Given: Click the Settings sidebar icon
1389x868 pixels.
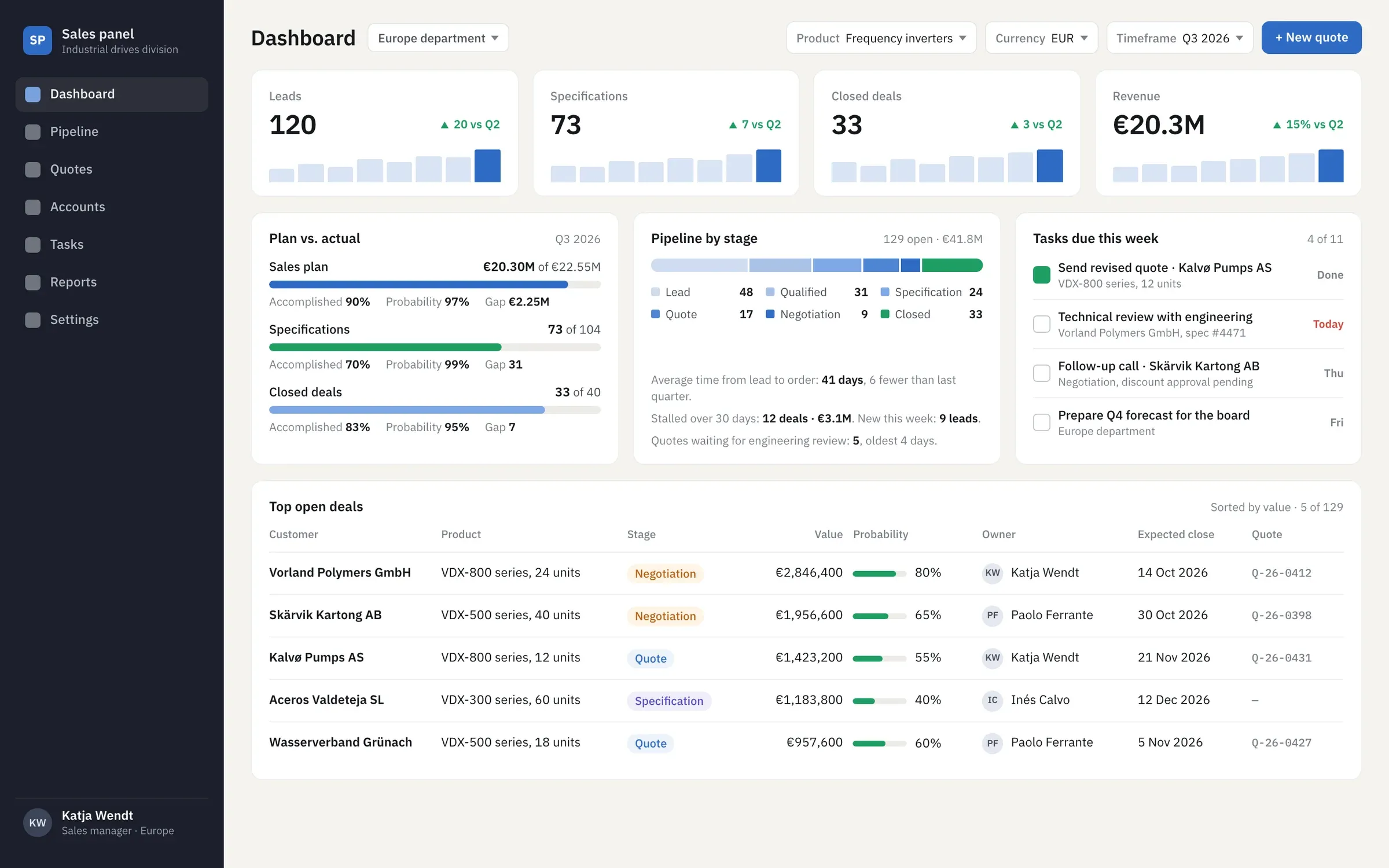Looking at the screenshot, I should [33, 320].
